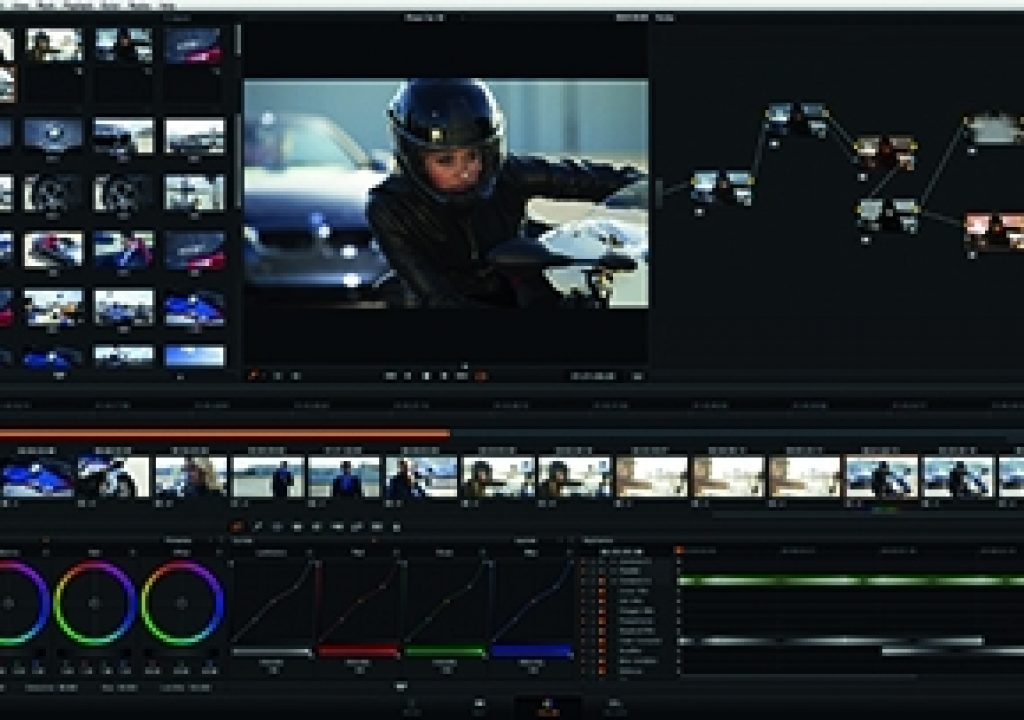The image size is (1024, 720).
Task: Toggle the orange loop button in viewer transport
Action: pos(482,376)
